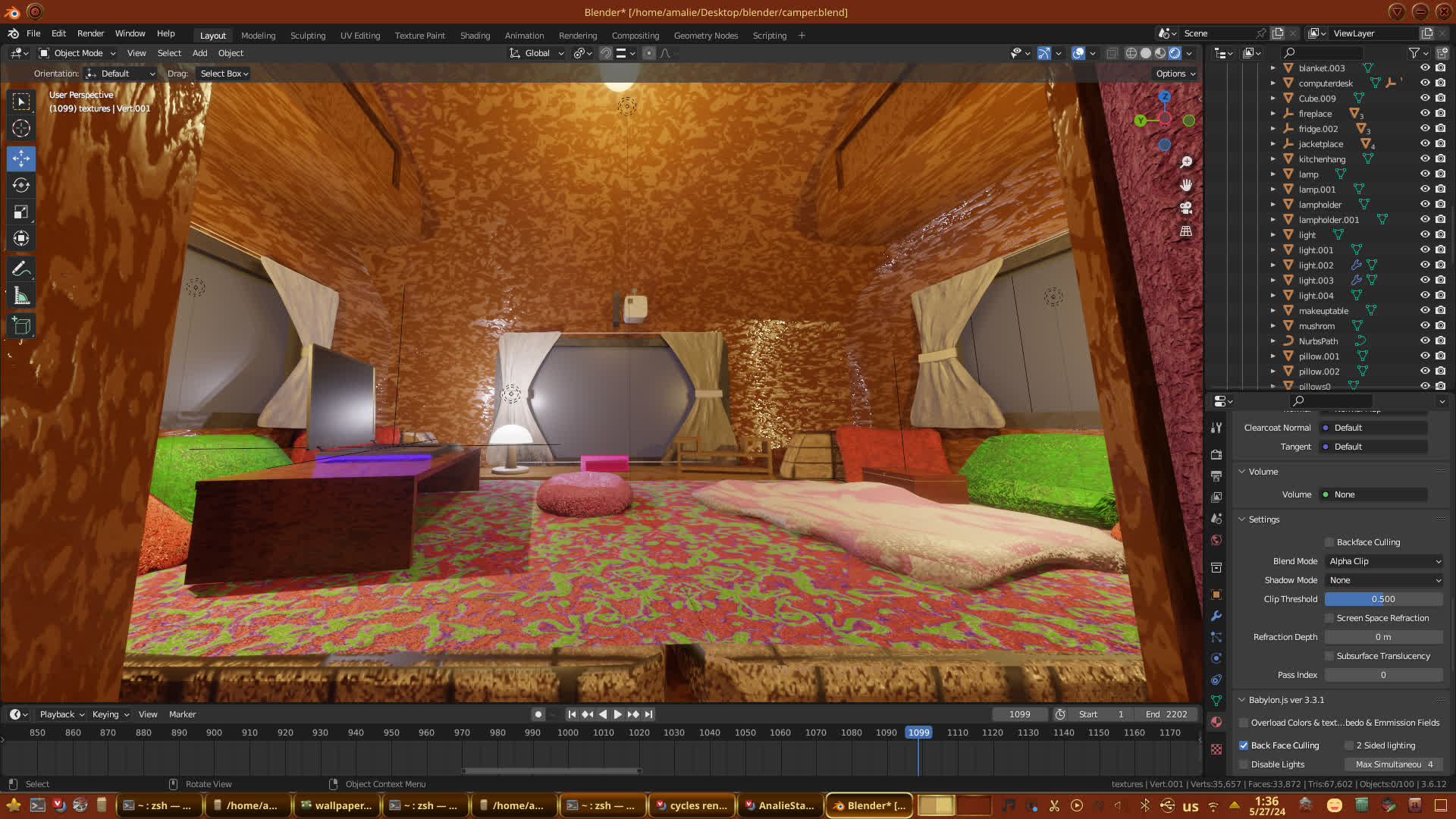
Task: Expand the makeuptable outliner item
Action: [1273, 311]
